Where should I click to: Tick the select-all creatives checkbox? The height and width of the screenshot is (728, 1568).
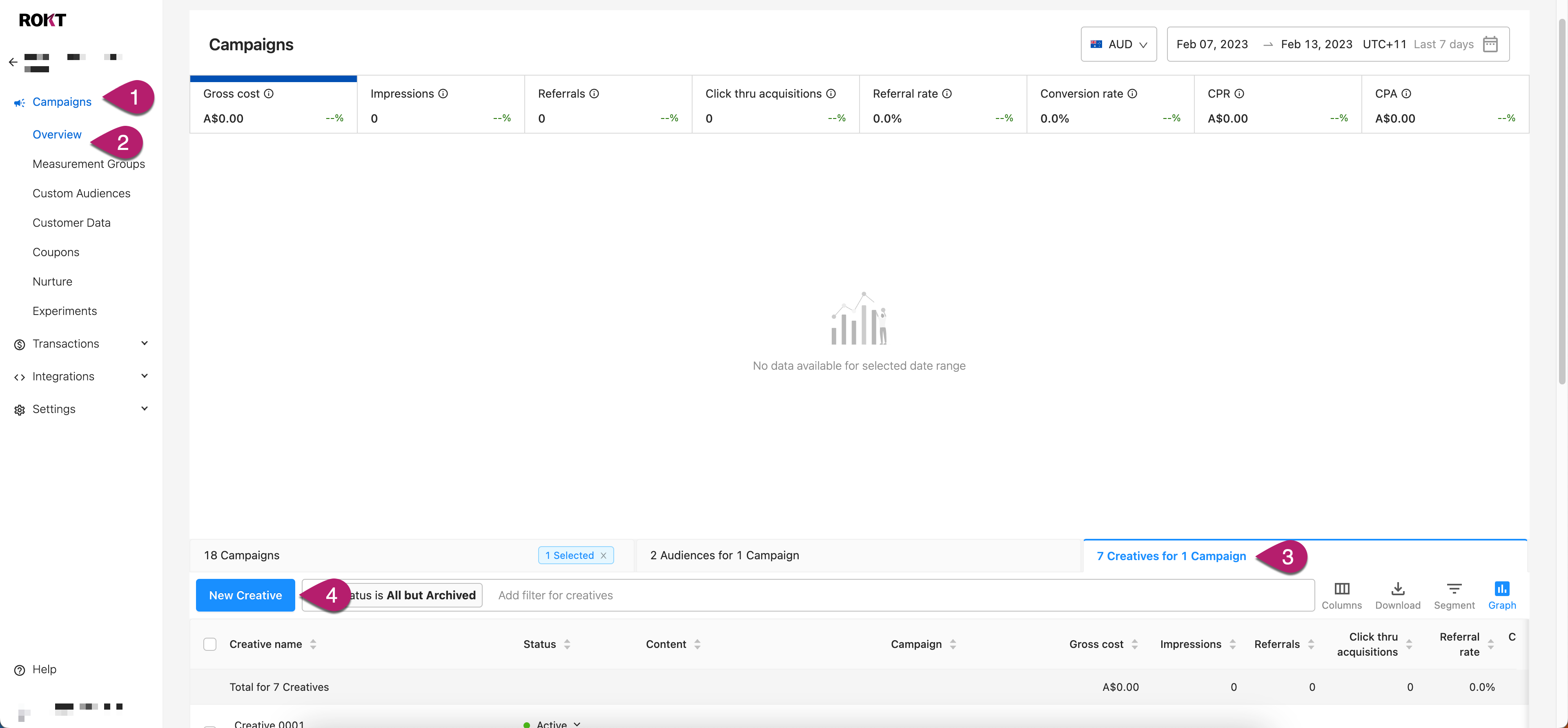click(x=210, y=644)
